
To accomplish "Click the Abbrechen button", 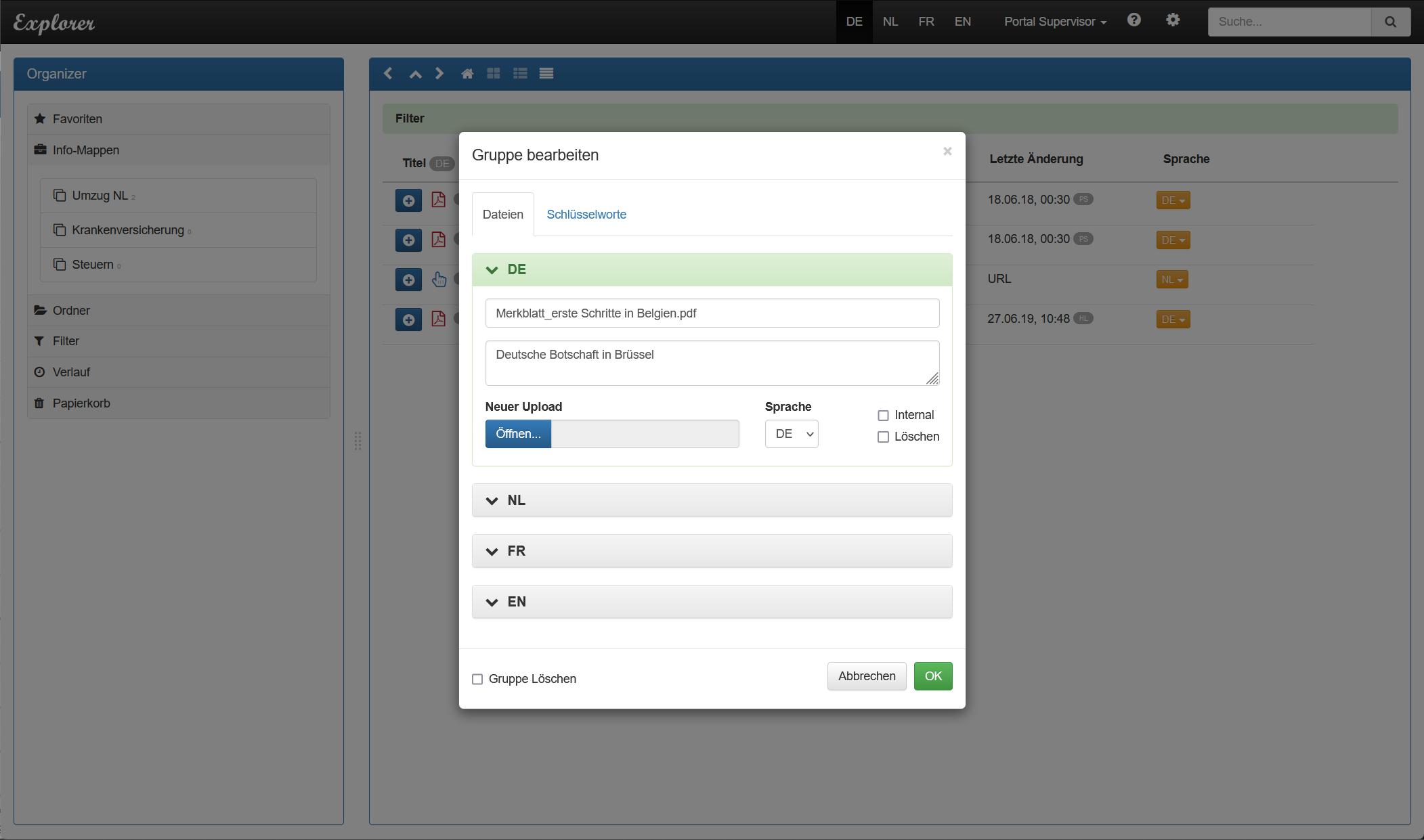I will pyautogui.click(x=866, y=676).
